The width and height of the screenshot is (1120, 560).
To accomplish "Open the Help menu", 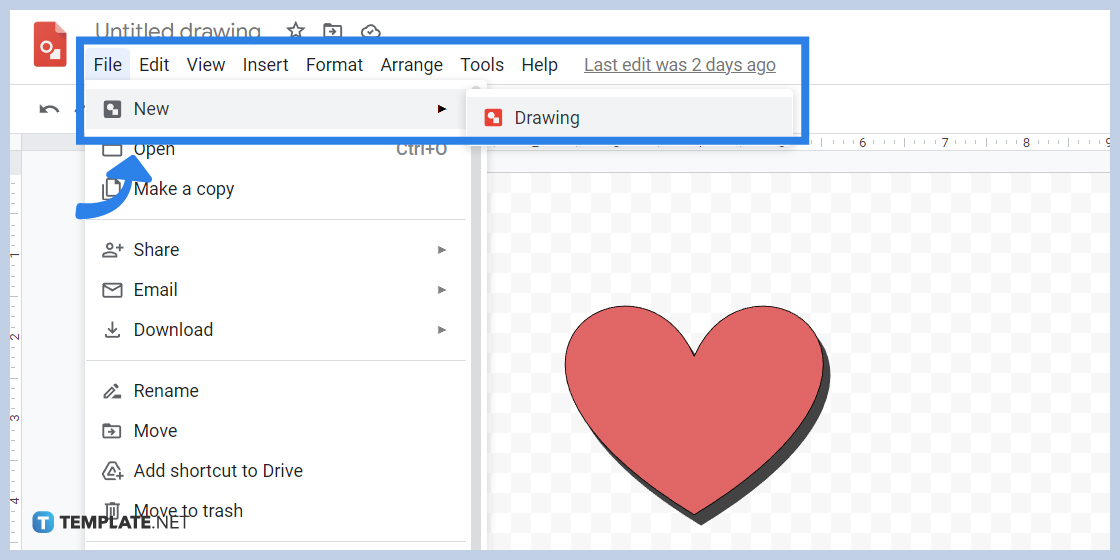I will tap(539, 65).
